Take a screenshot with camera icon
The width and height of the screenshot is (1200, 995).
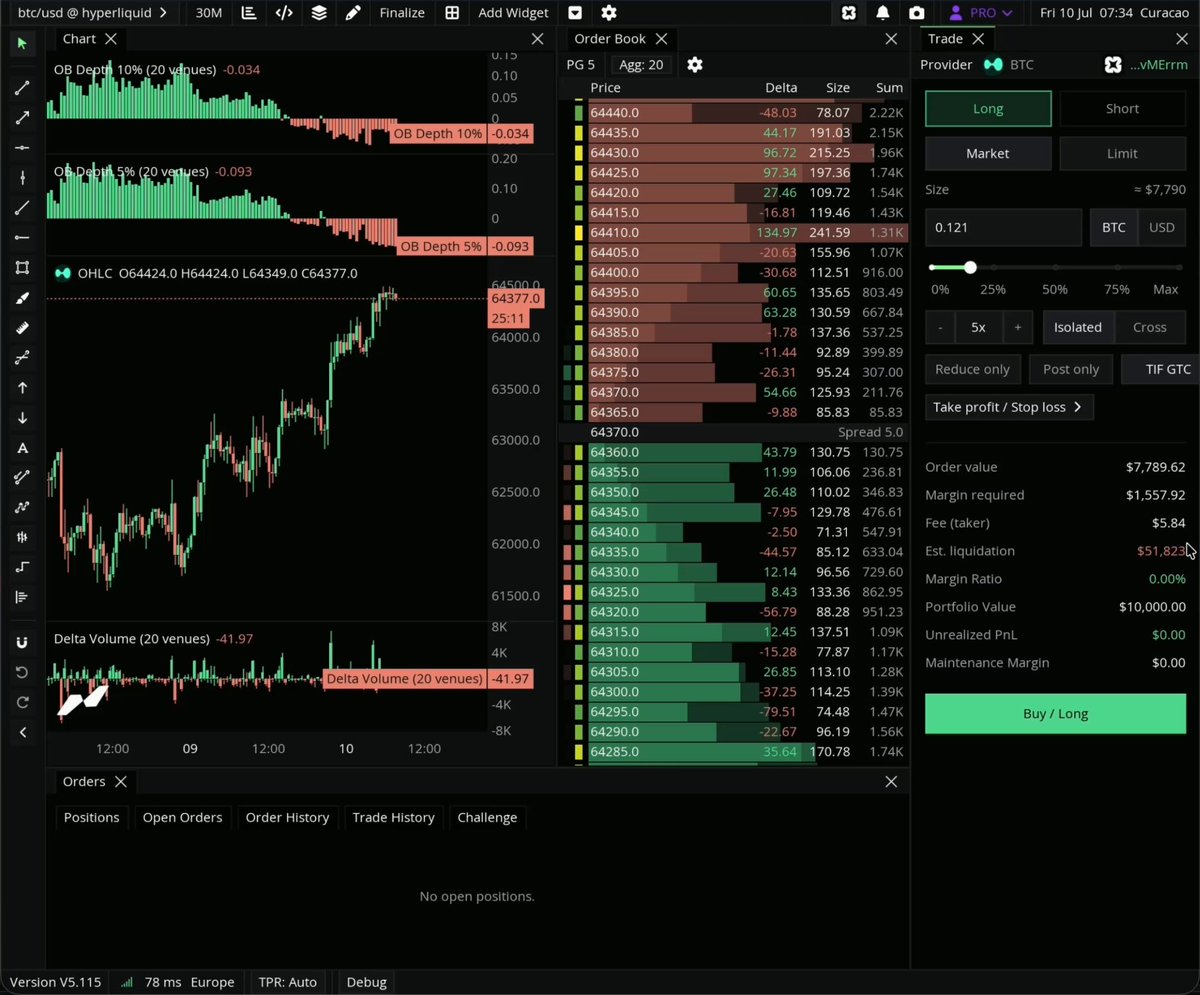click(917, 13)
